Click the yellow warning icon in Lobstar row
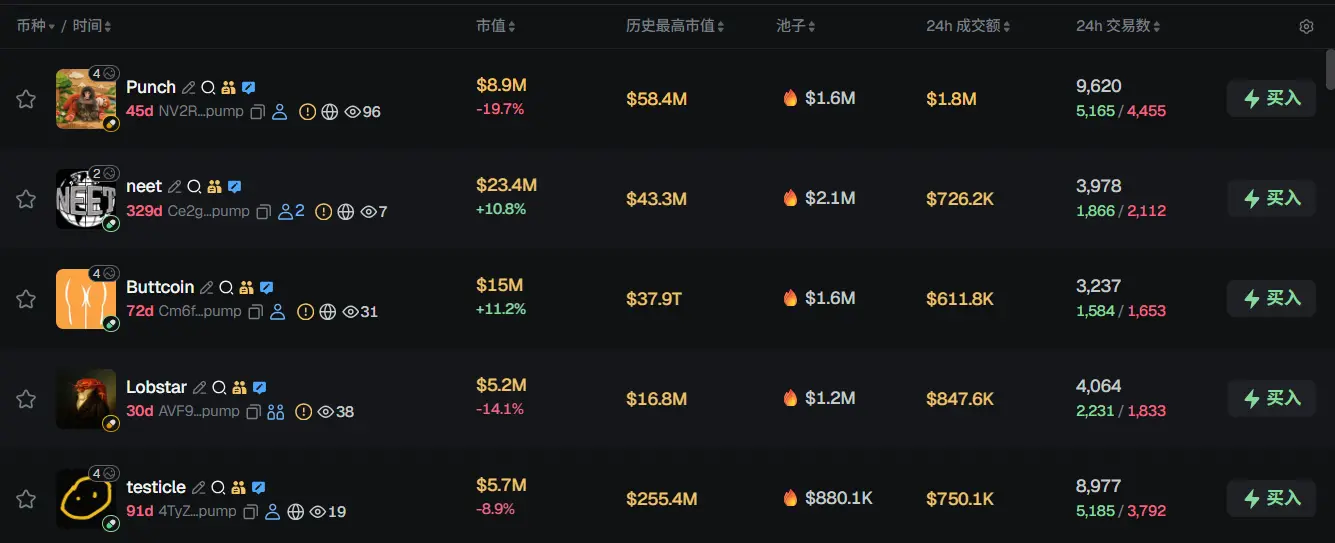1335x543 pixels. (x=303, y=412)
